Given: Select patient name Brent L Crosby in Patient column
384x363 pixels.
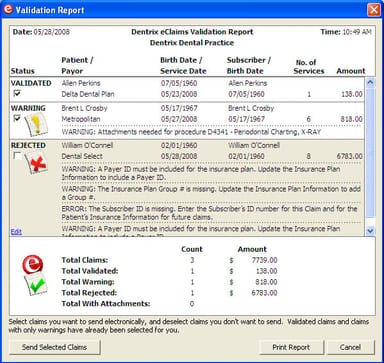Looking at the screenshot, I should (x=85, y=108).
